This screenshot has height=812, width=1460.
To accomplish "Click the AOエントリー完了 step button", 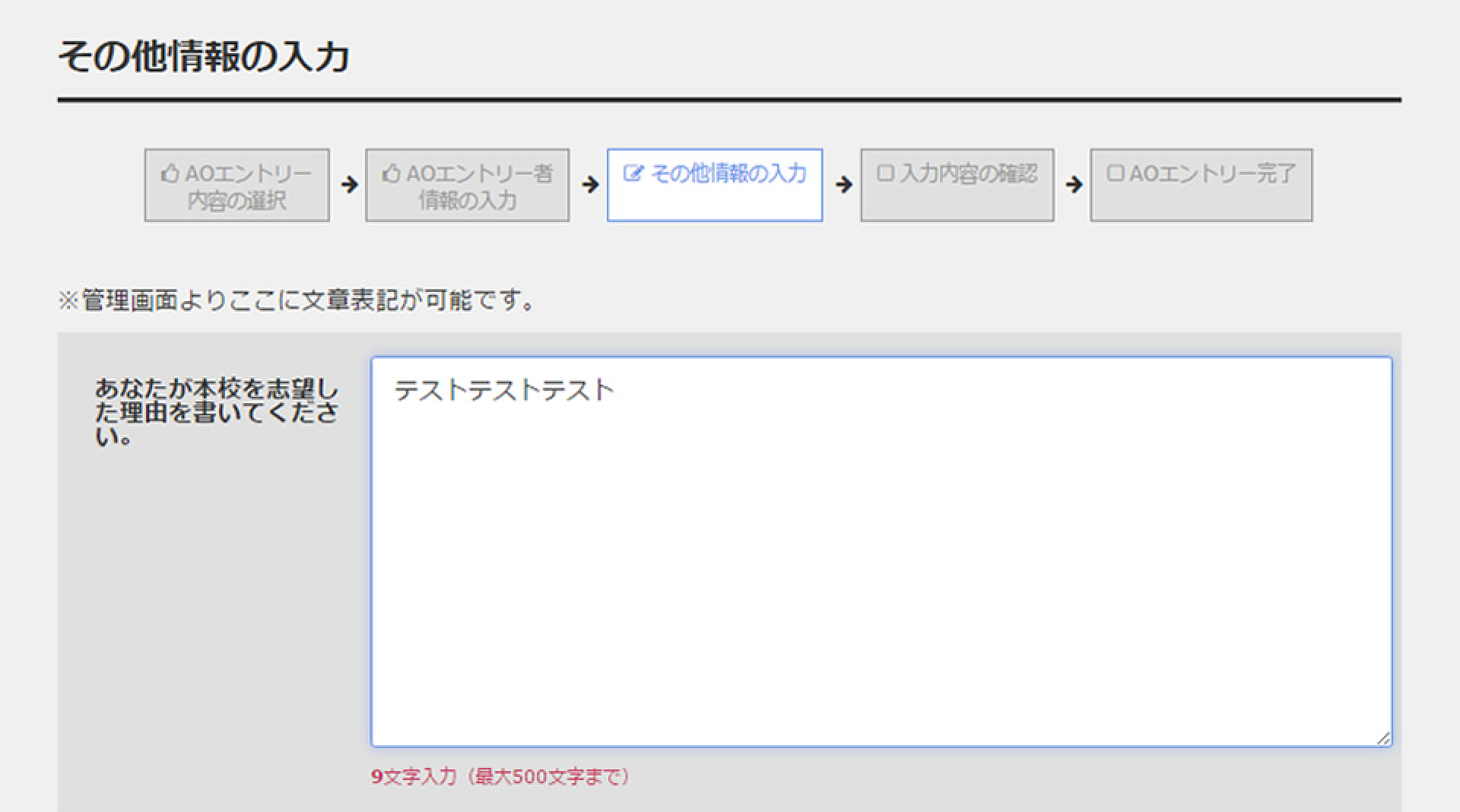I will coord(1201,185).
